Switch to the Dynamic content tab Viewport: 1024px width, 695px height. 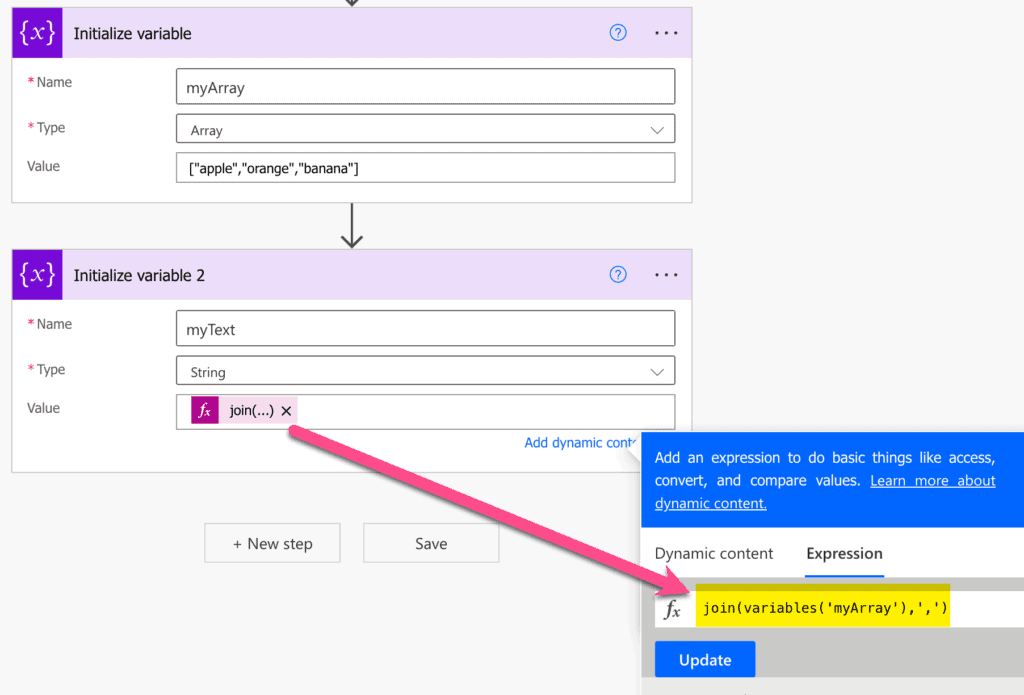click(714, 553)
